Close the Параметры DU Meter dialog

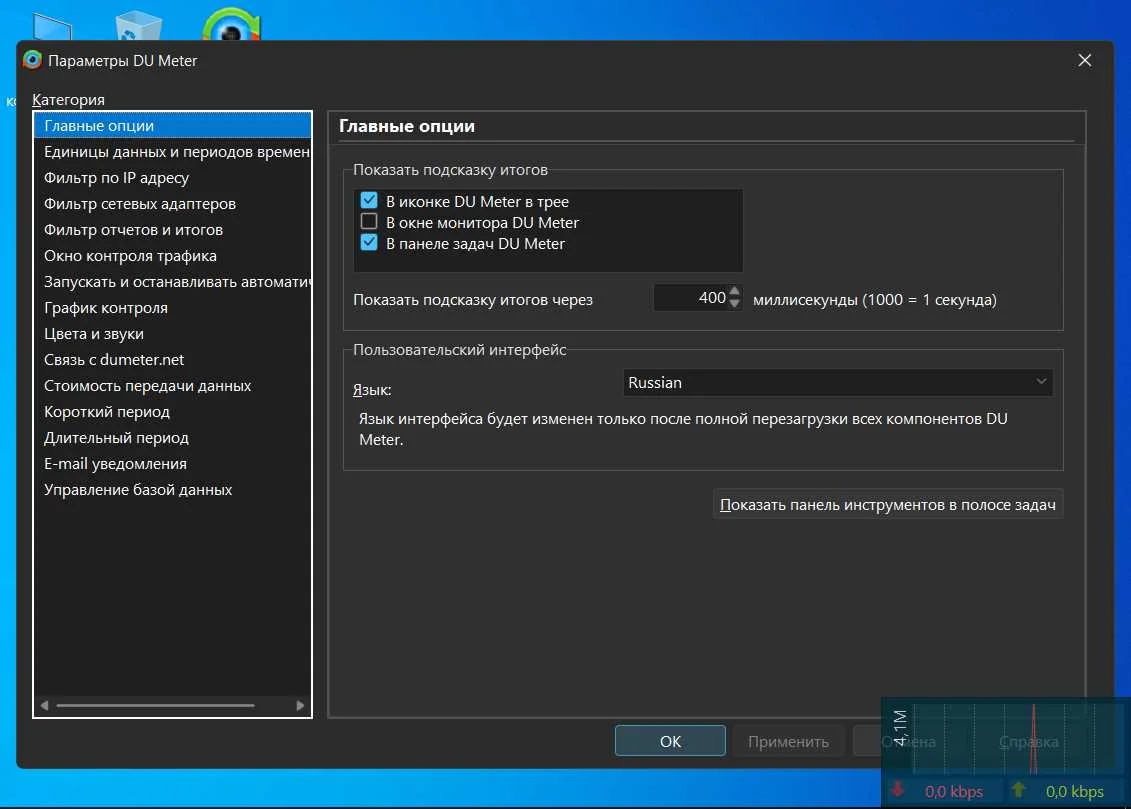1084,60
